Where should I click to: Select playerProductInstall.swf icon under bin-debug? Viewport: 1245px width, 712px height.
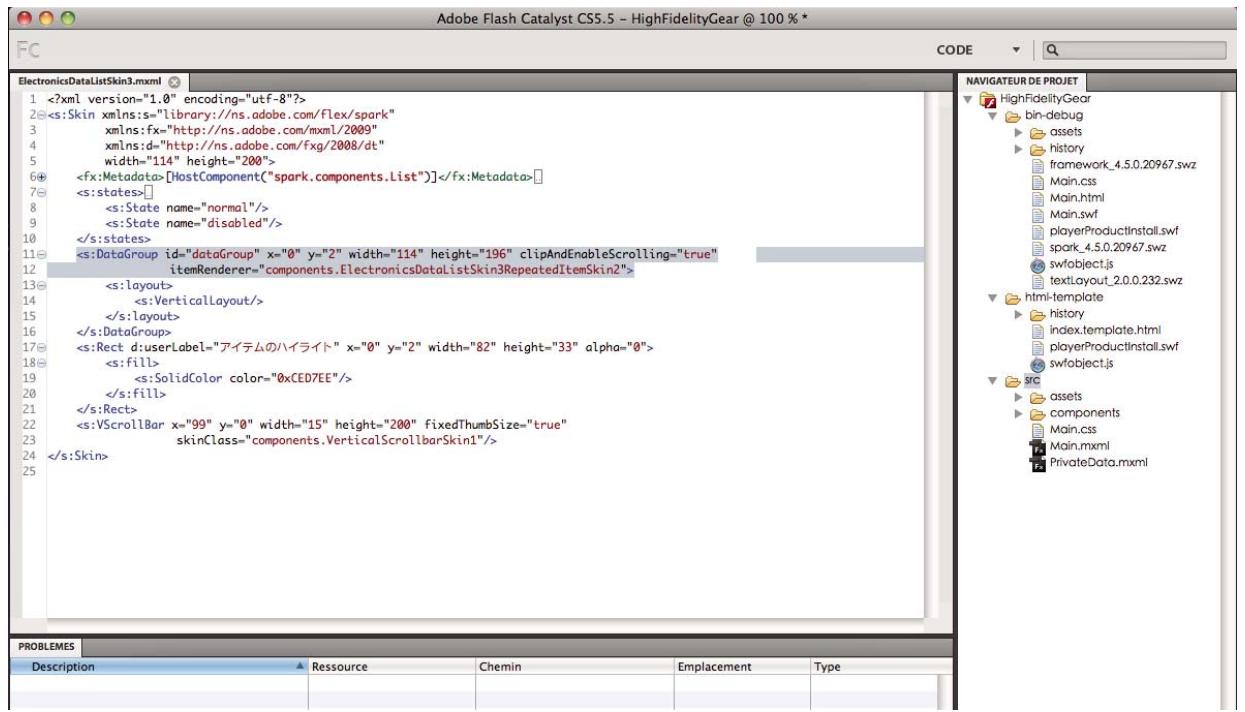[1038, 230]
